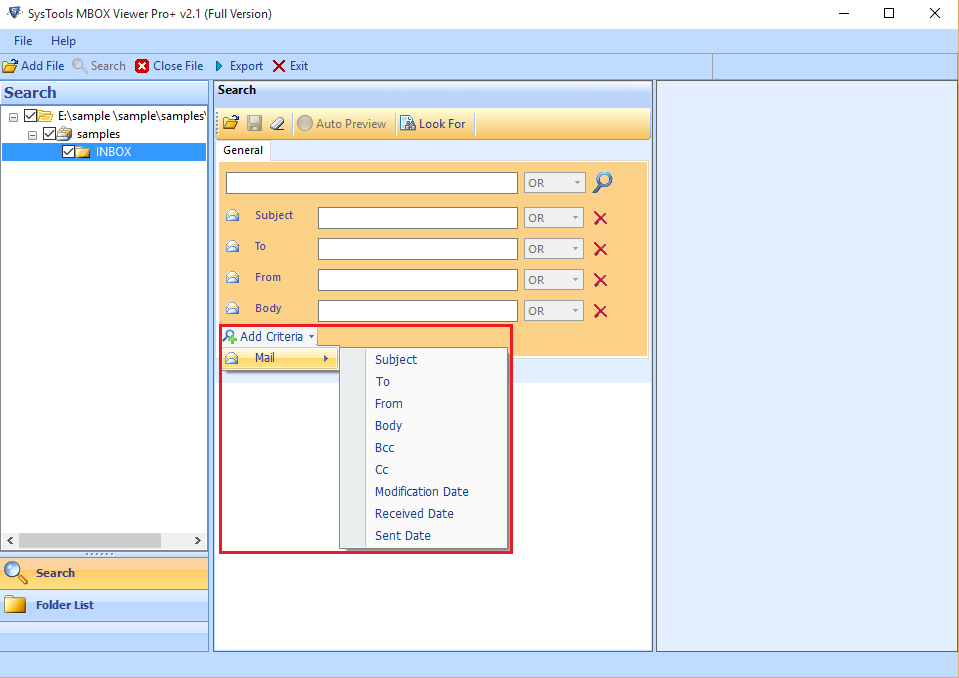This screenshot has width=959, height=678.
Task: Click into the To text field
Action: pos(418,249)
